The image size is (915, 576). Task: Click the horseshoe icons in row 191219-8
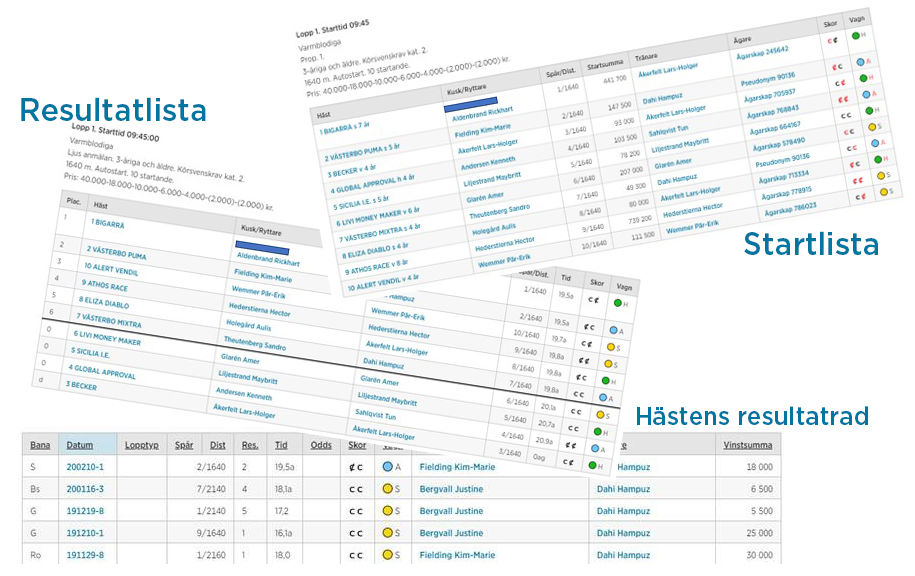(355, 511)
